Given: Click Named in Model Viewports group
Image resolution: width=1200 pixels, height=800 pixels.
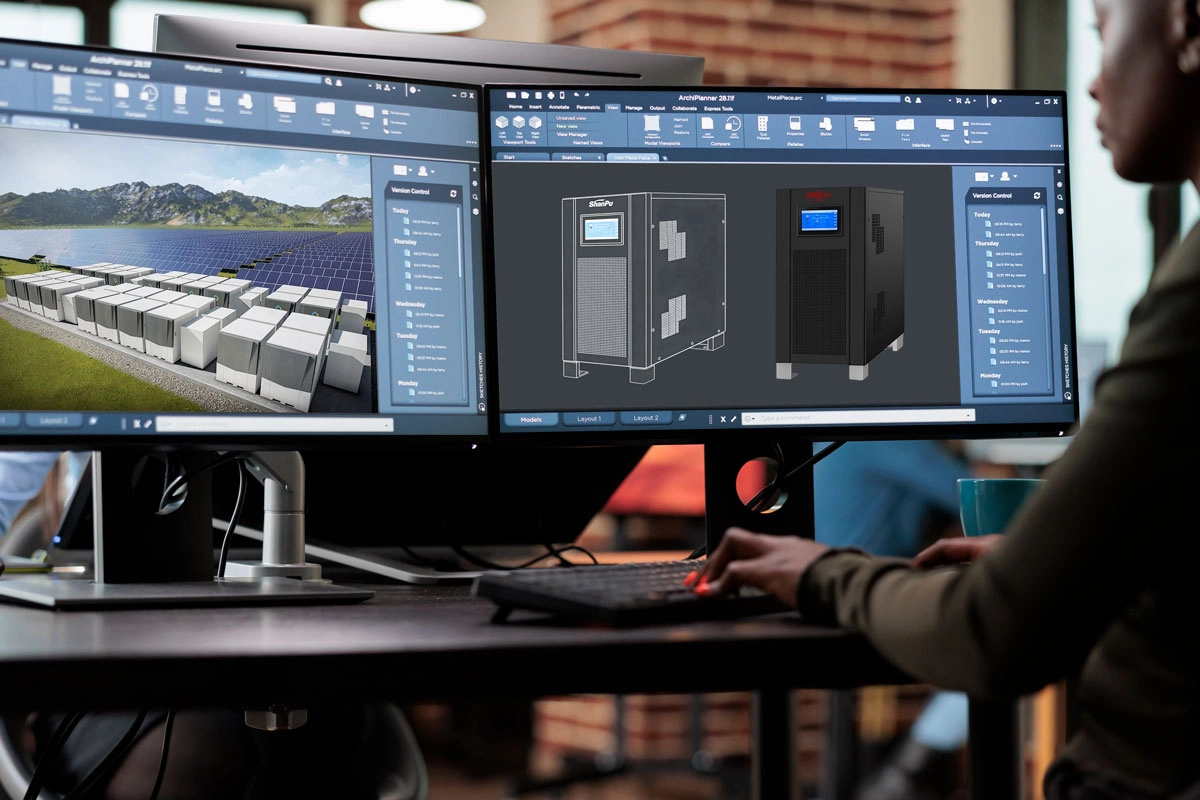Looking at the screenshot, I should (681, 119).
